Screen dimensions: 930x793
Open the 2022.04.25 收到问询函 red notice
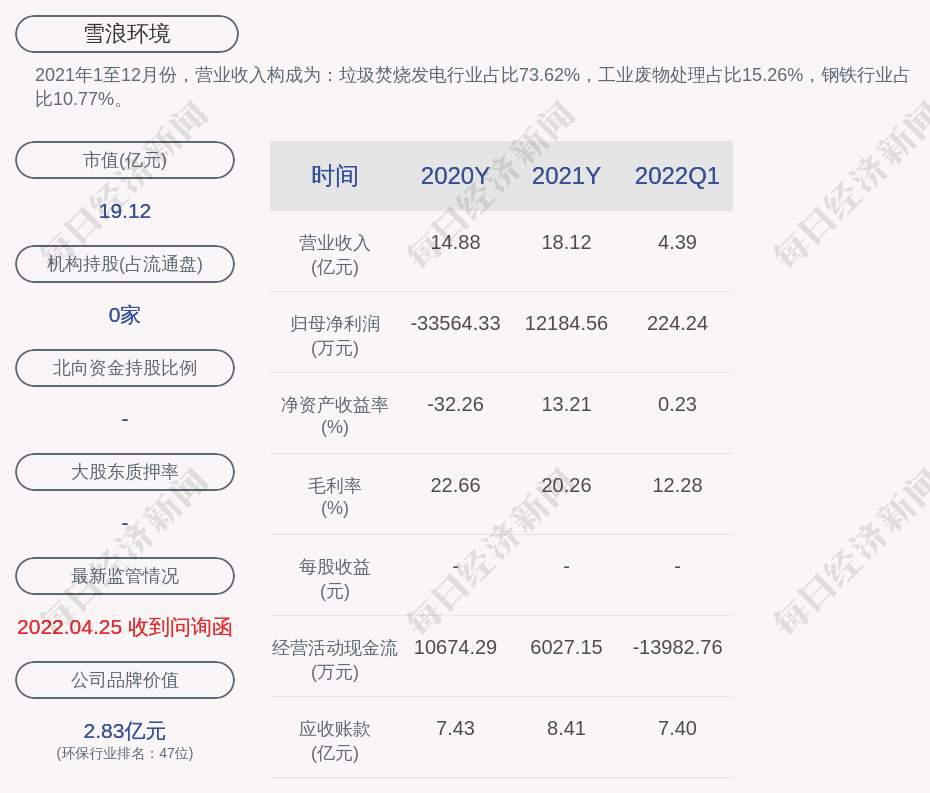125,627
